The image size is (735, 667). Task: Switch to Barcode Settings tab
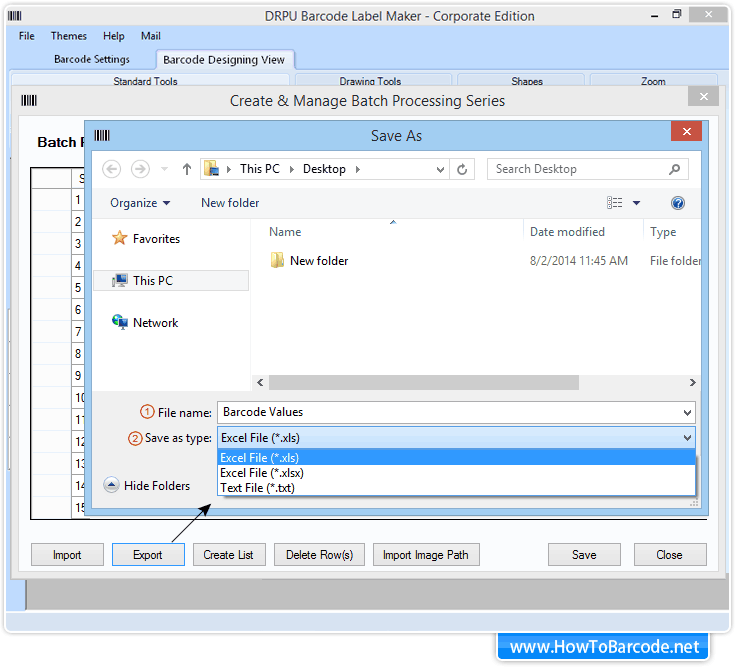92,59
